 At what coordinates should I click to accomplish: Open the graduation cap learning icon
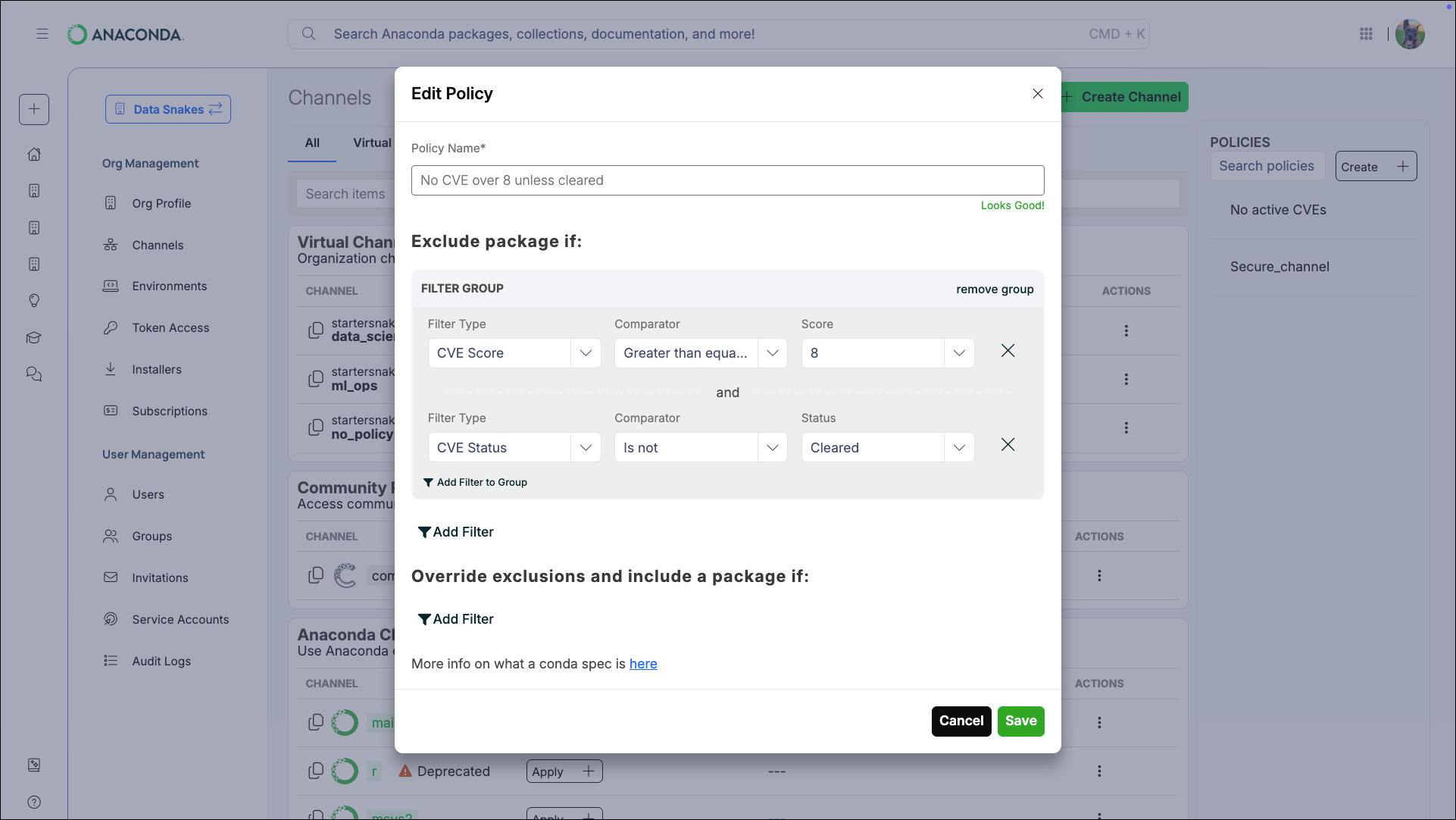point(34,338)
